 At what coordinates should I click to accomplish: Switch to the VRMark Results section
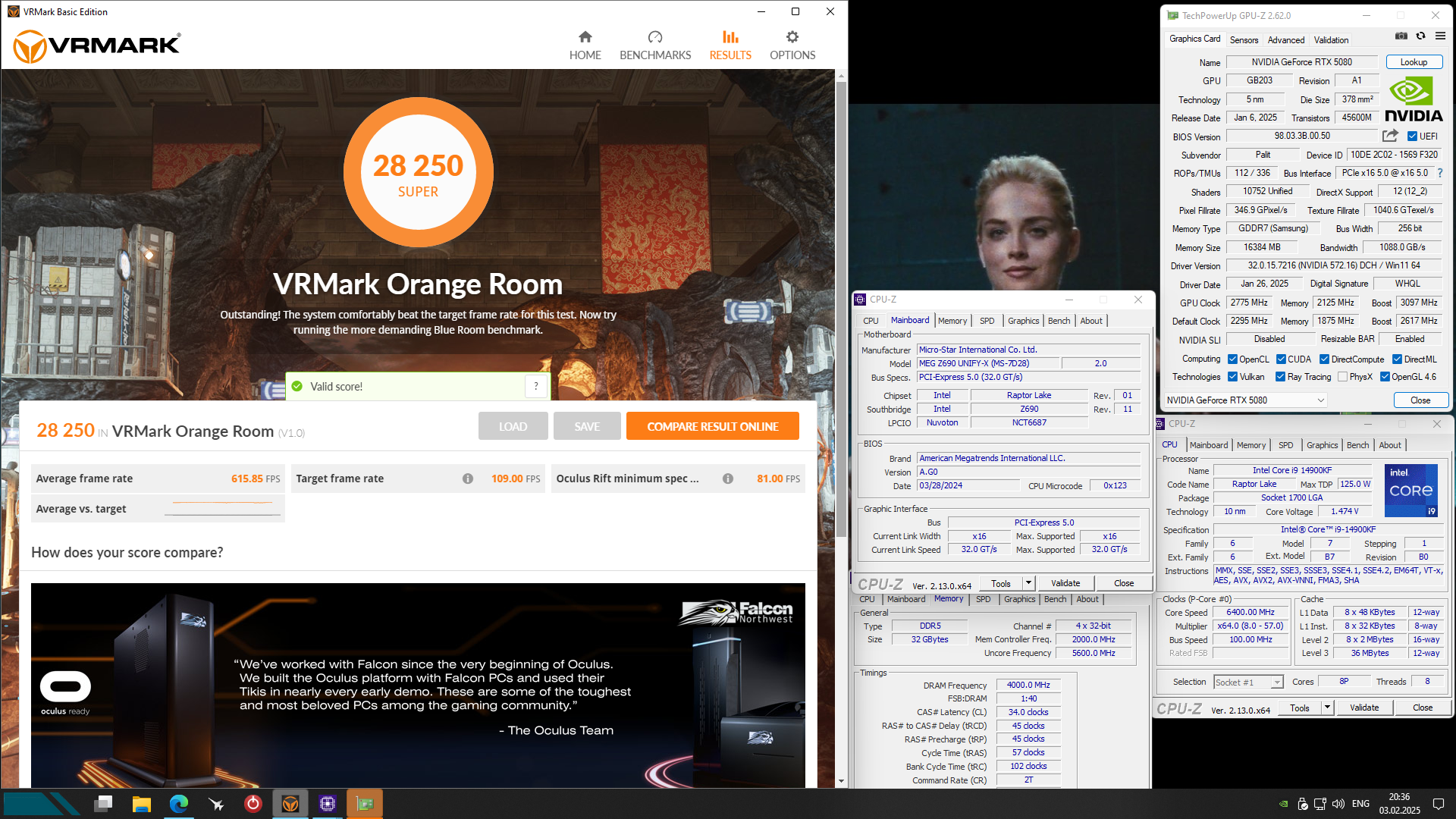(730, 45)
